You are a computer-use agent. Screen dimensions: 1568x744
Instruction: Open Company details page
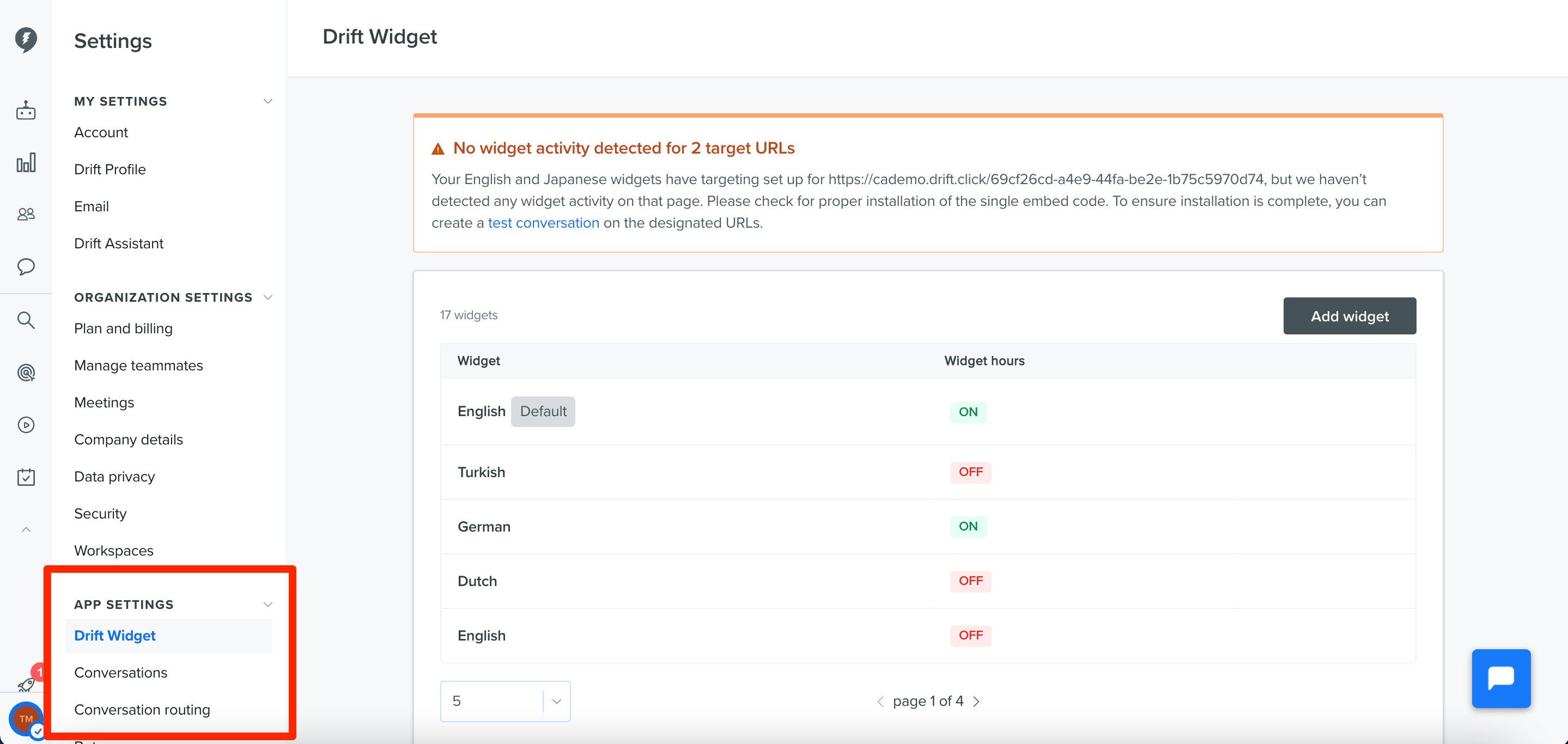(x=129, y=440)
